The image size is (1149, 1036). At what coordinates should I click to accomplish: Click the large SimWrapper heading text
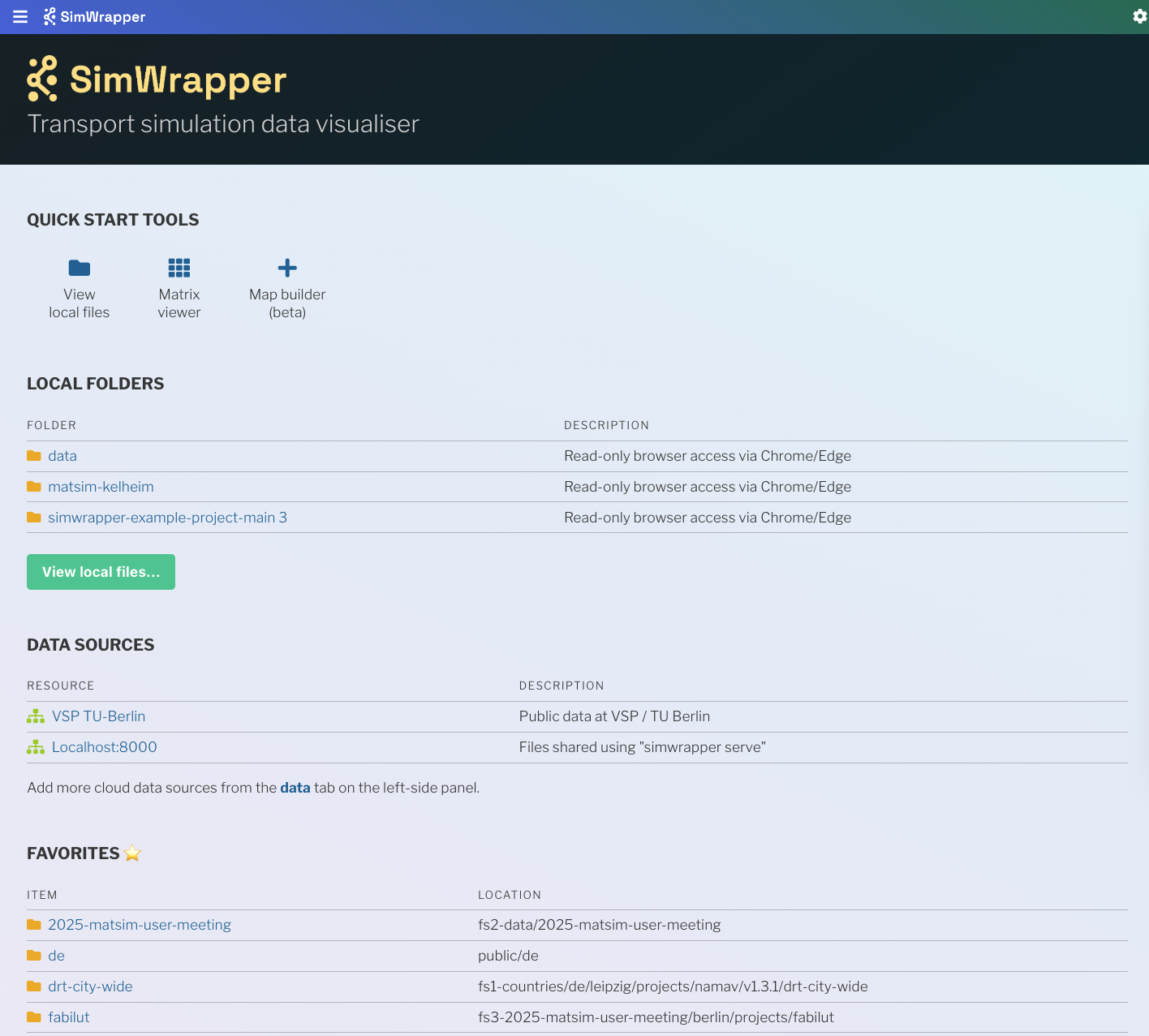click(178, 80)
